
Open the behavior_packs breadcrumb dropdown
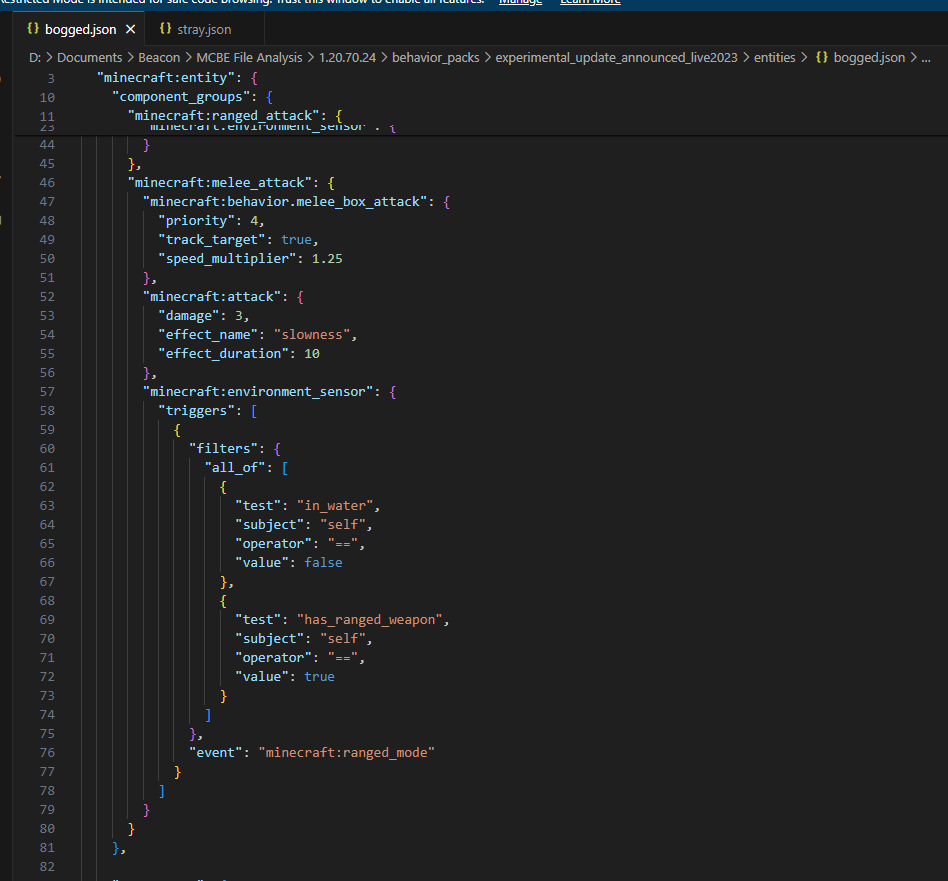click(437, 58)
